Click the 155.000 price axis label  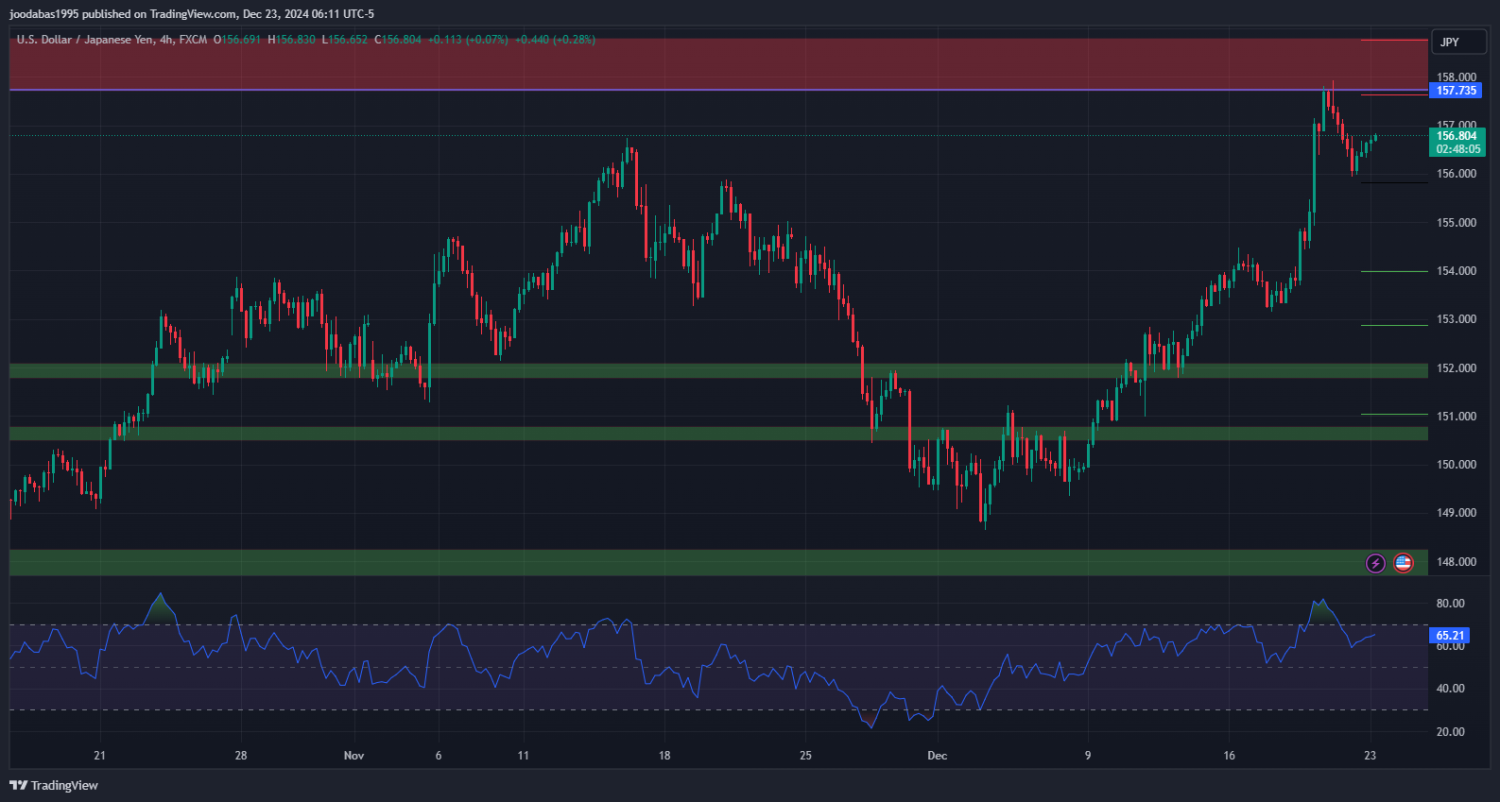1456,222
